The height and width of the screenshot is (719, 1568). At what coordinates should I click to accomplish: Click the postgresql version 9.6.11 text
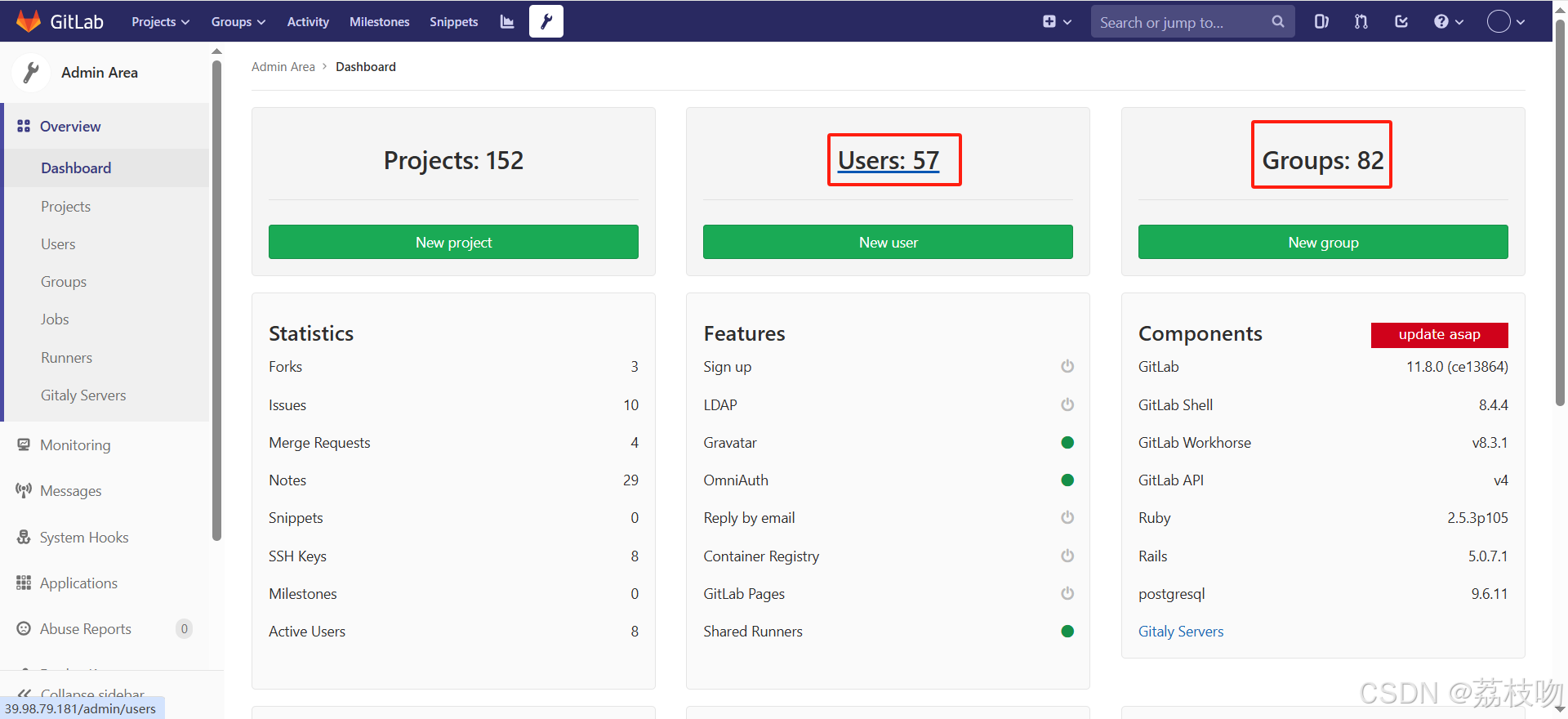click(1490, 593)
